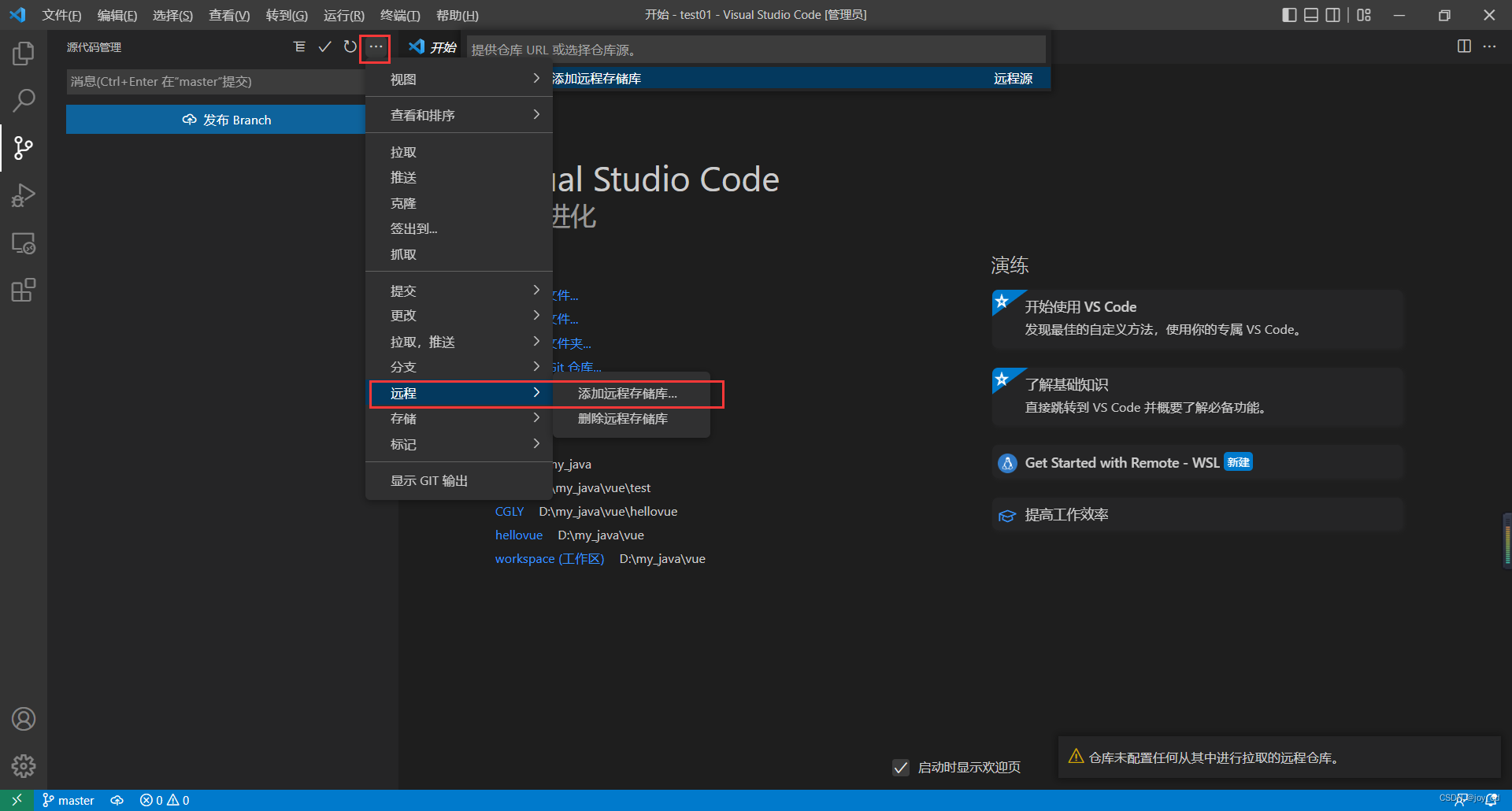Viewport: 1512px width, 811px height.
Task: Click the VS Code logo in title bar
Action: coord(17,15)
